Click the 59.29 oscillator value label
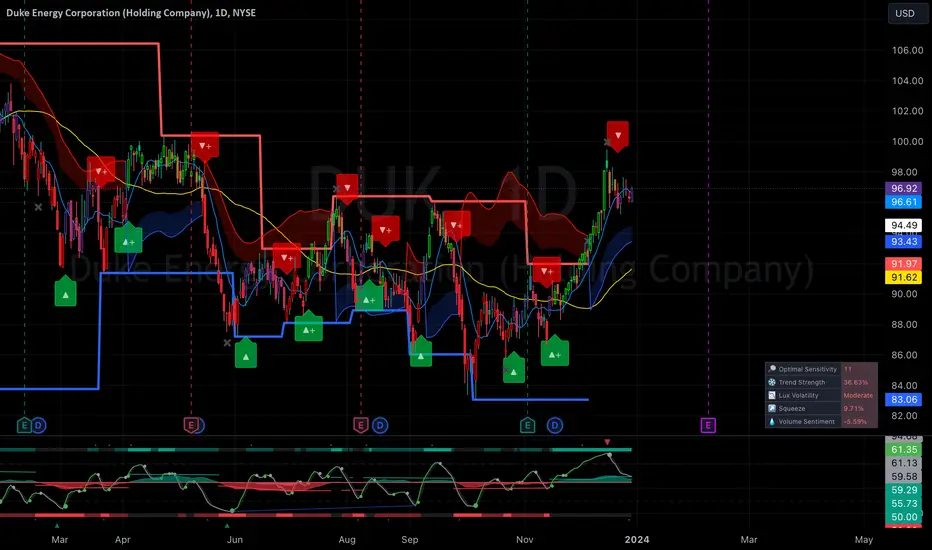Image resolution: width=932 pixels, height=550 pixels. [903, 490]
